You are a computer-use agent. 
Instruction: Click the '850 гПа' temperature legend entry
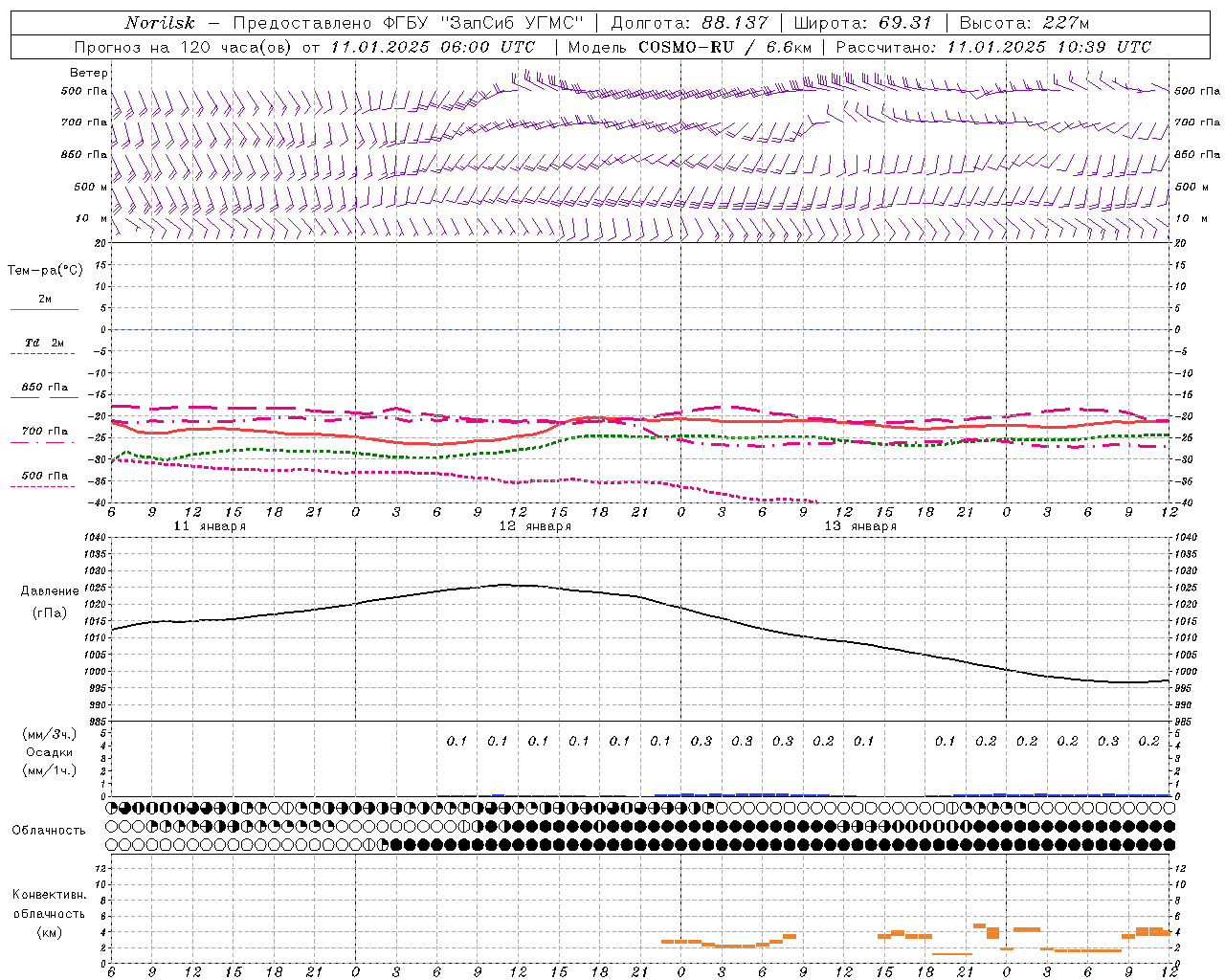(45, 388)
